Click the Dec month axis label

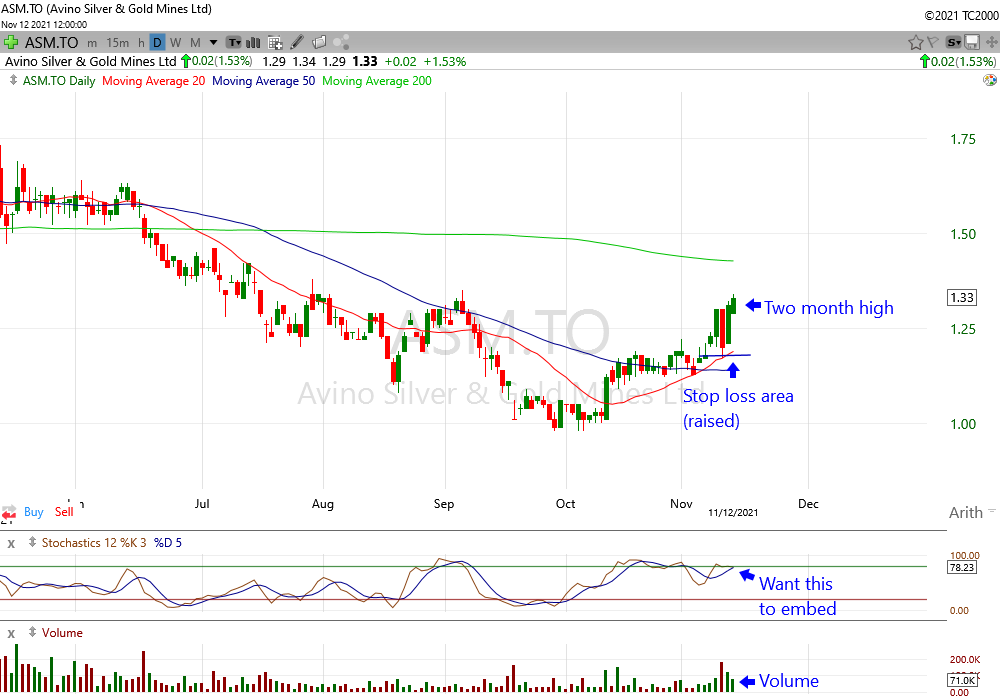[808, 504]
